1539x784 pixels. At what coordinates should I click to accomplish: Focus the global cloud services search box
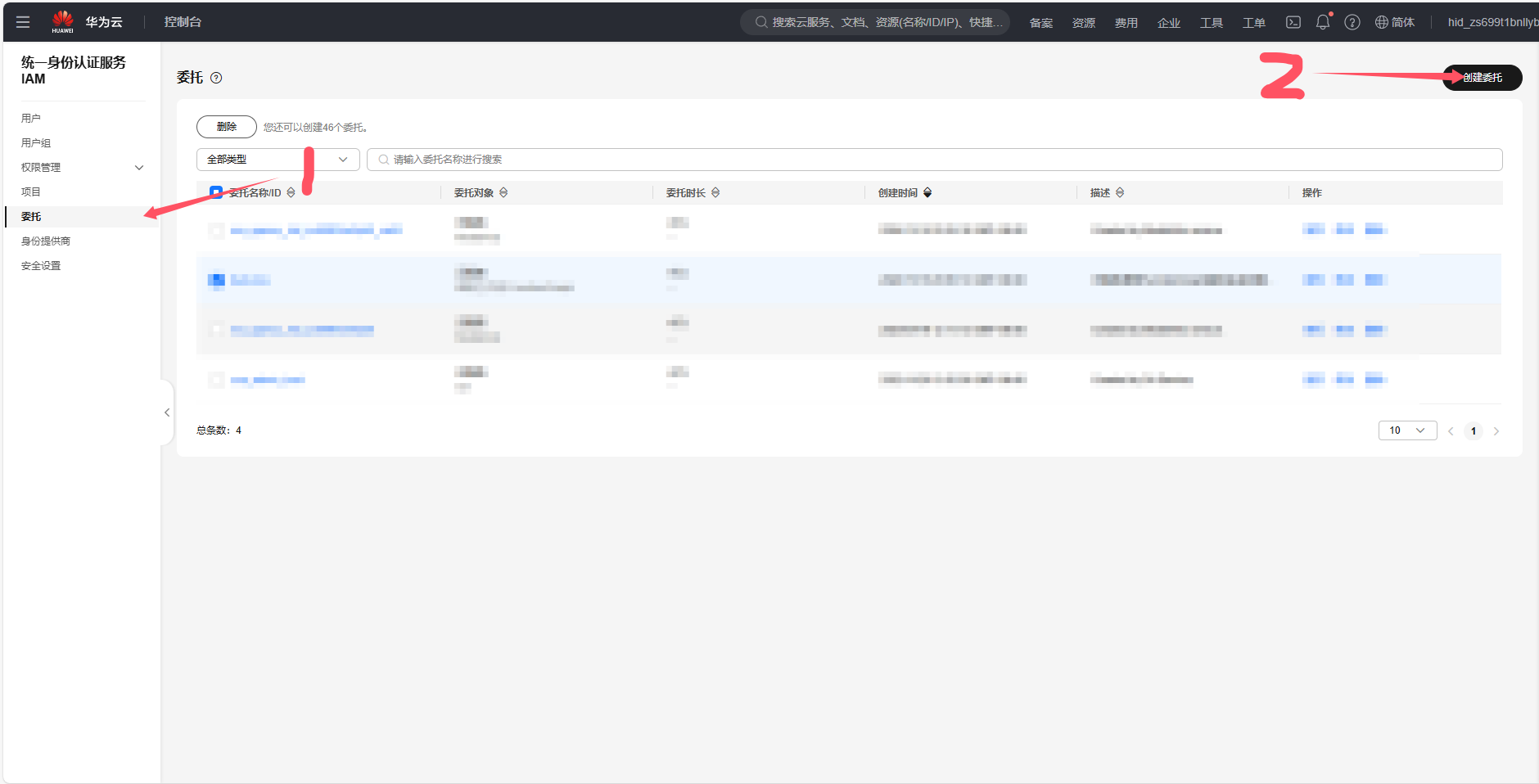[x=875, y=22]
